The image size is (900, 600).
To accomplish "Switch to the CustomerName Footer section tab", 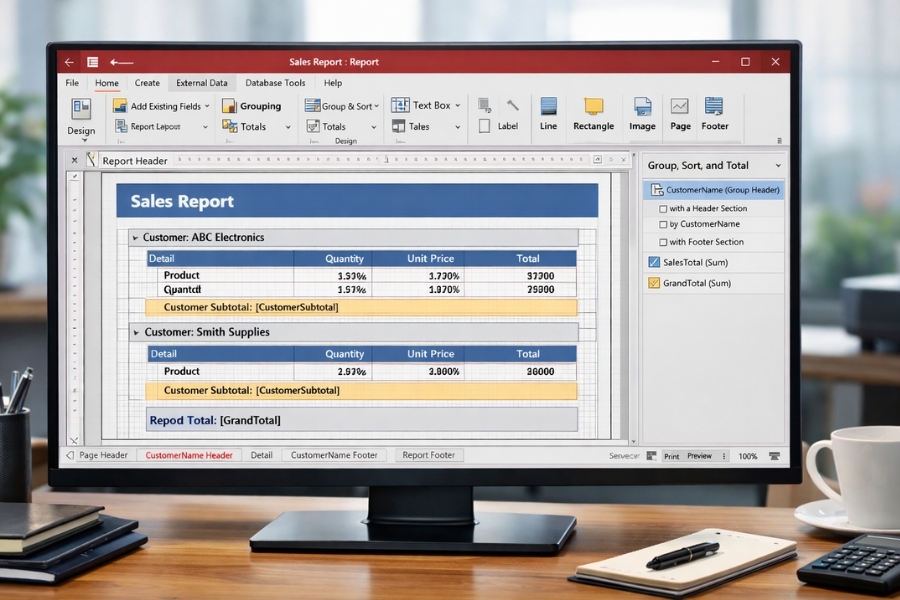I will coord(334,455).
